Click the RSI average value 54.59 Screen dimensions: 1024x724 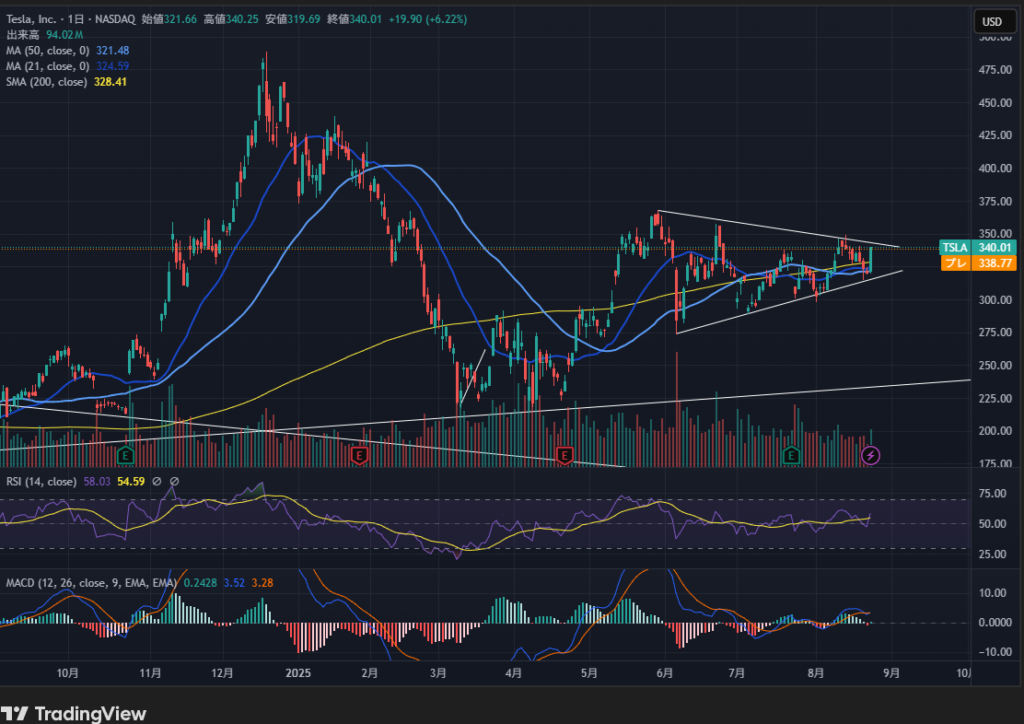point(131,481)
